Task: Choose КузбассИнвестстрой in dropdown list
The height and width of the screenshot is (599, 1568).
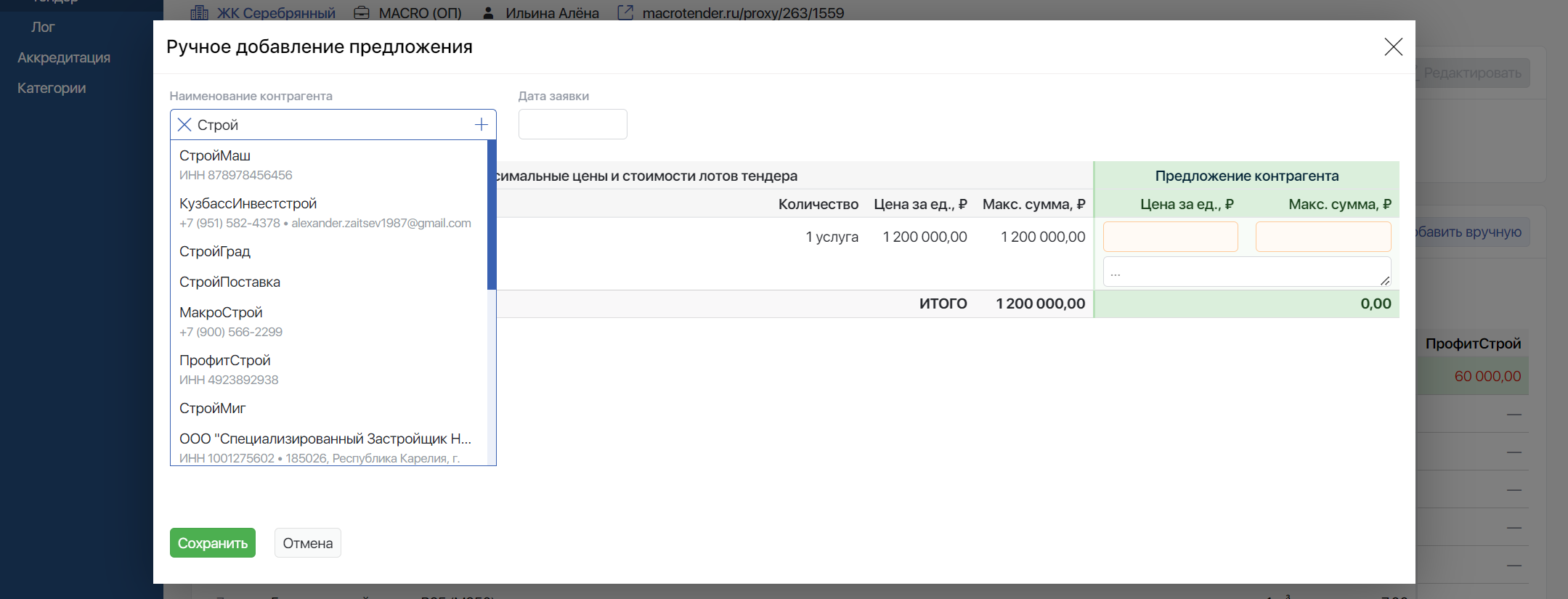Action: click(x=248, y=204)
